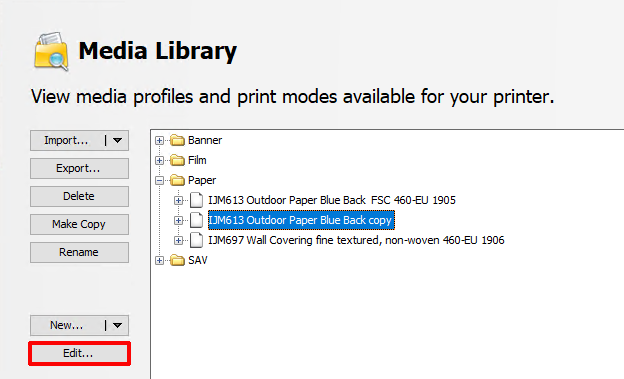
Task: Open the New dropdown arrow
Action: tap(117, 325)
